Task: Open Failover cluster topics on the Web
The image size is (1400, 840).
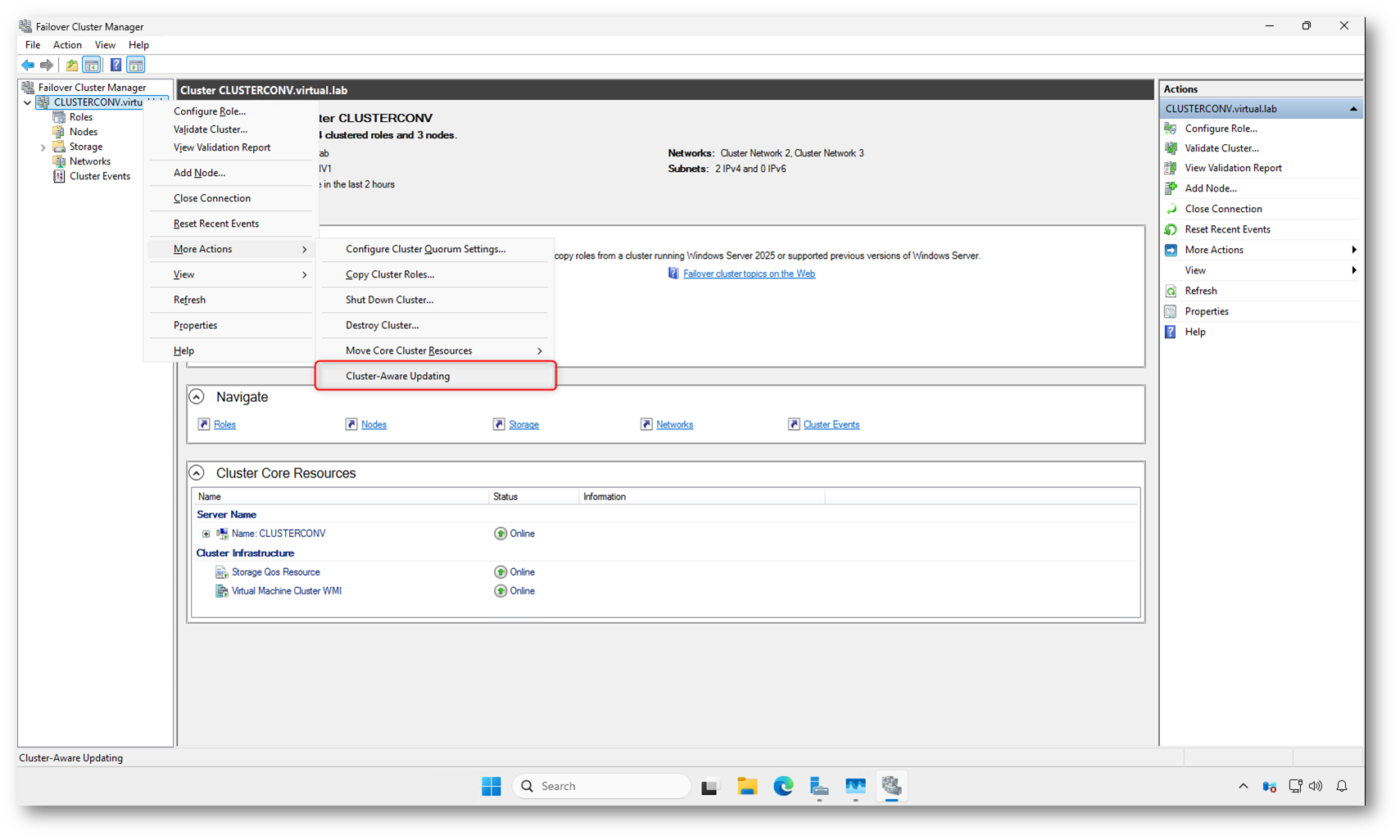Action: tap(749, 273)
